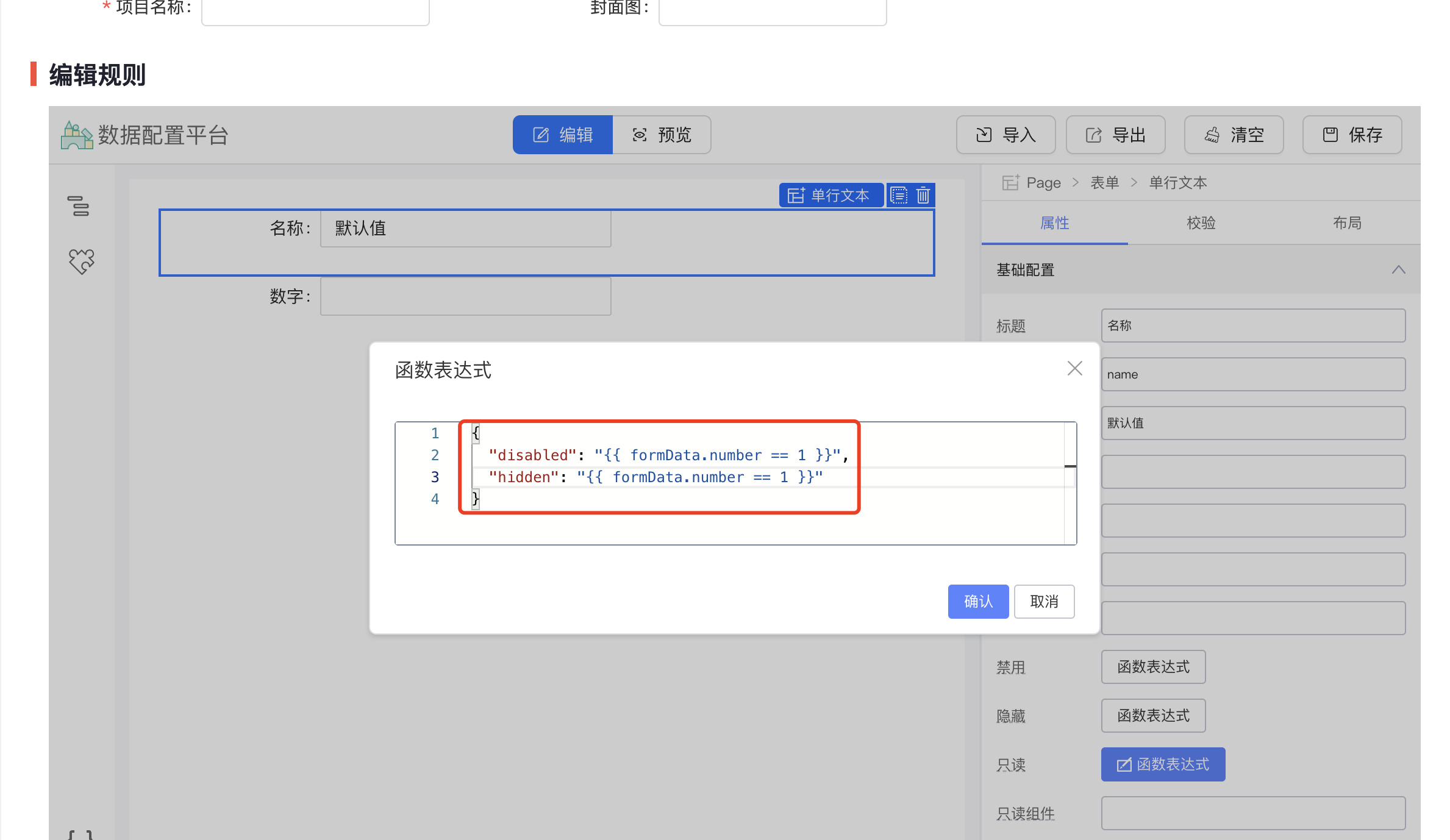This screenshot has height=840, width=1450.
Task: Copy the selected 单行文本 component
Action: point(898,195)
